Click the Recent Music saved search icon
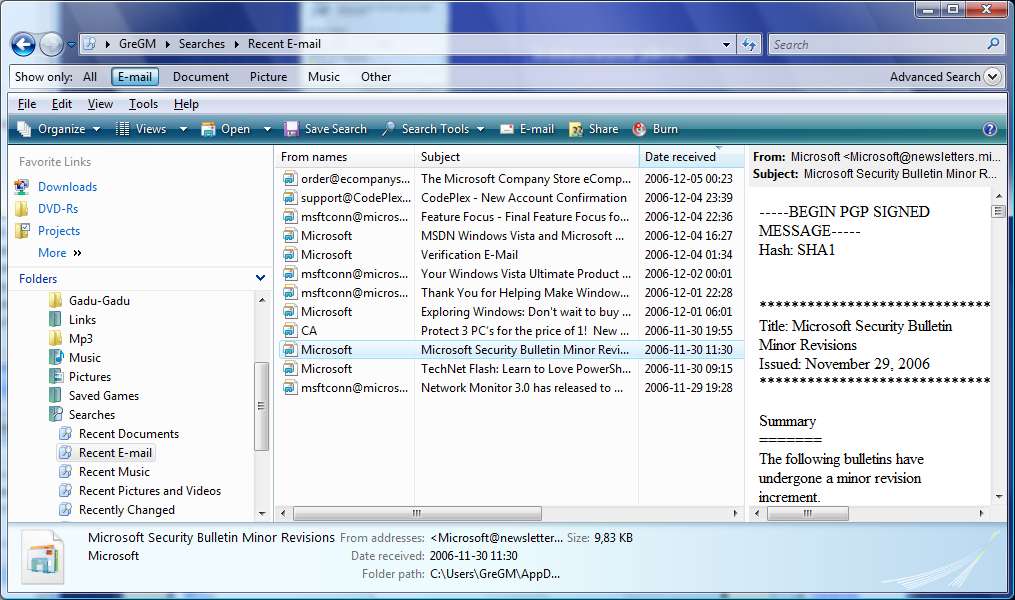This screenshot has width=1015, height=600. [65, 471]
